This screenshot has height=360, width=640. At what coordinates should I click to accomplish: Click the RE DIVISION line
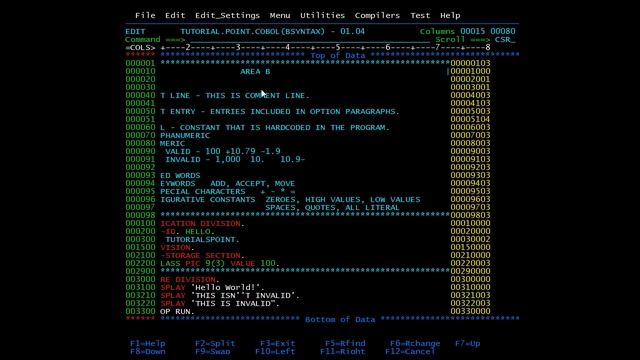190,280
